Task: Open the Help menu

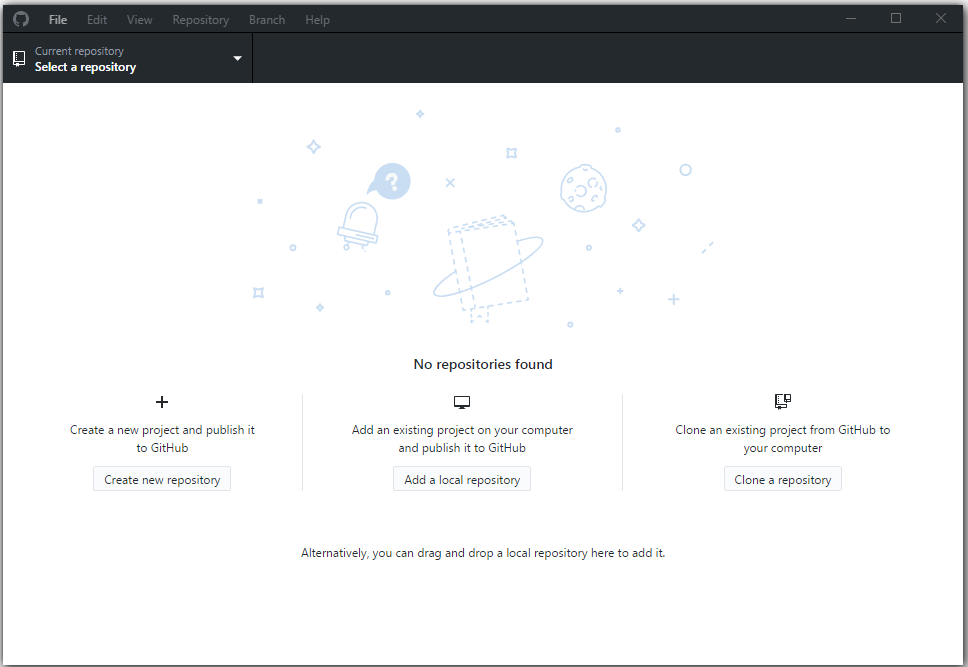Action: point(317,20)
